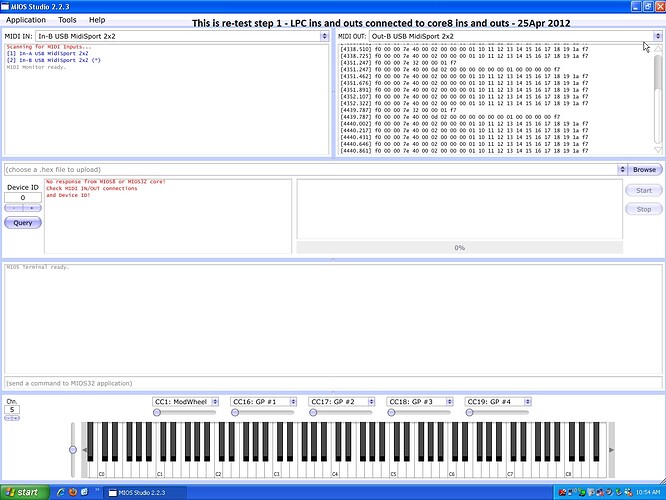Expand the MIDI IN device dropdown
The image size is (666, 500).
pyautogui.click(x=325, y=36)
